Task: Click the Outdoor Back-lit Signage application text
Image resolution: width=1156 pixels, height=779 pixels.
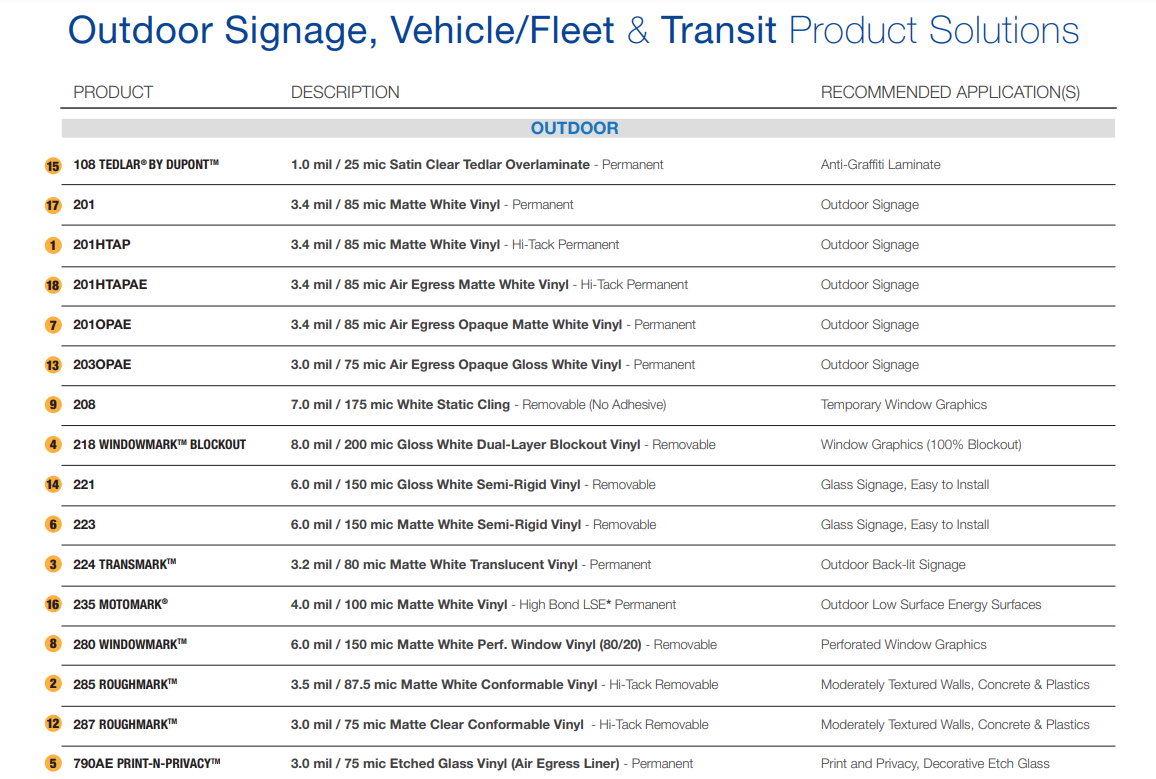Action: click(x=893, y=565)
